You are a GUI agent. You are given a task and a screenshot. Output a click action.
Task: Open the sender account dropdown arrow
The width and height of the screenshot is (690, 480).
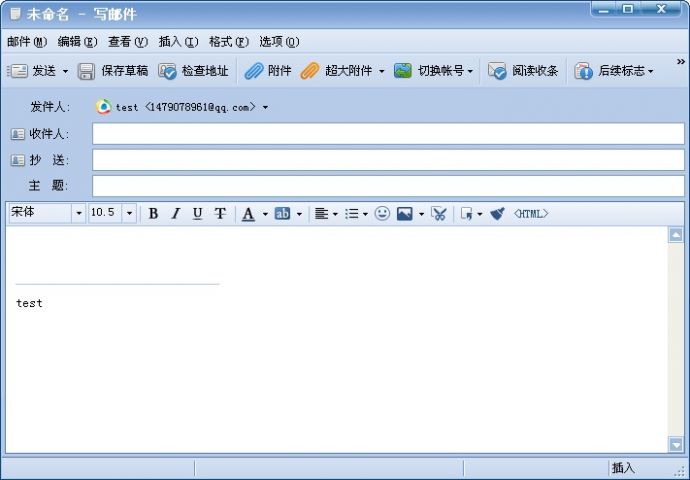point(265,107)
